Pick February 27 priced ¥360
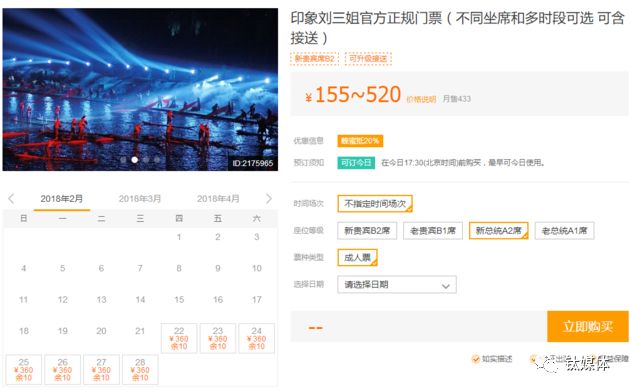Image resolution: width=630 pixels, height=391 pixels. coord(101,370)
